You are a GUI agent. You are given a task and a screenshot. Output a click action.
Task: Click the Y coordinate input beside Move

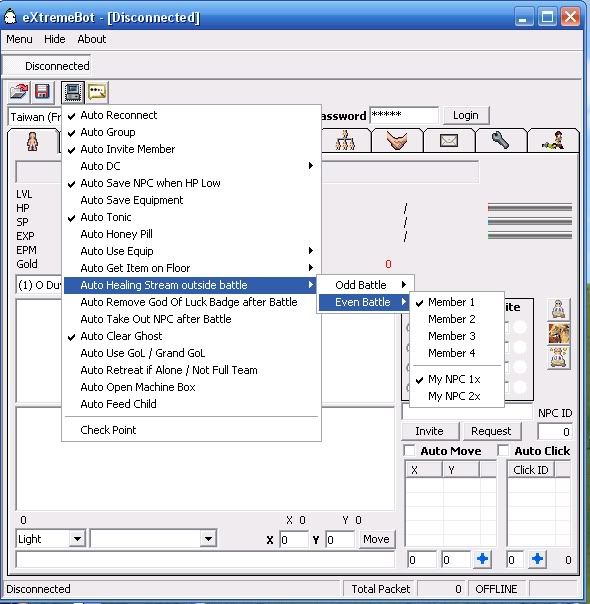coord(340,539)
